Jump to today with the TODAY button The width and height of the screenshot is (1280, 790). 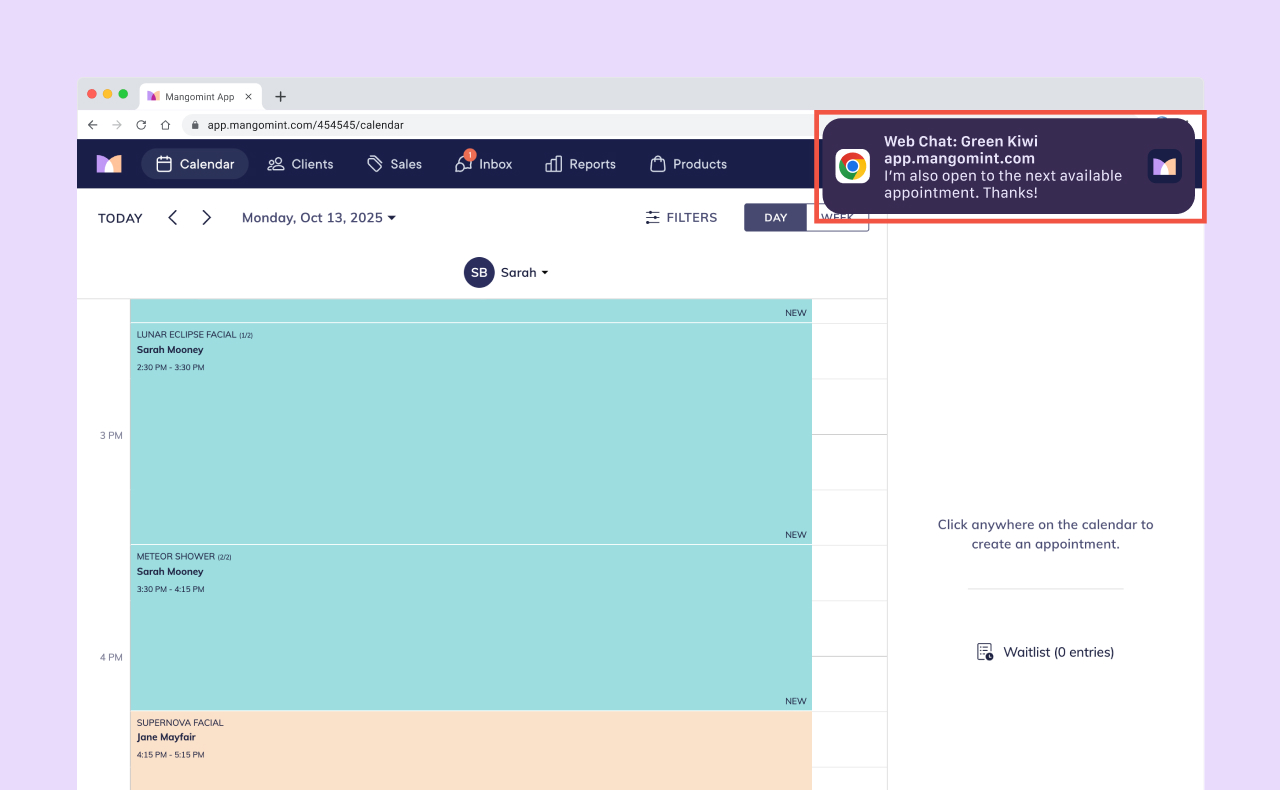tap(120, 217)
